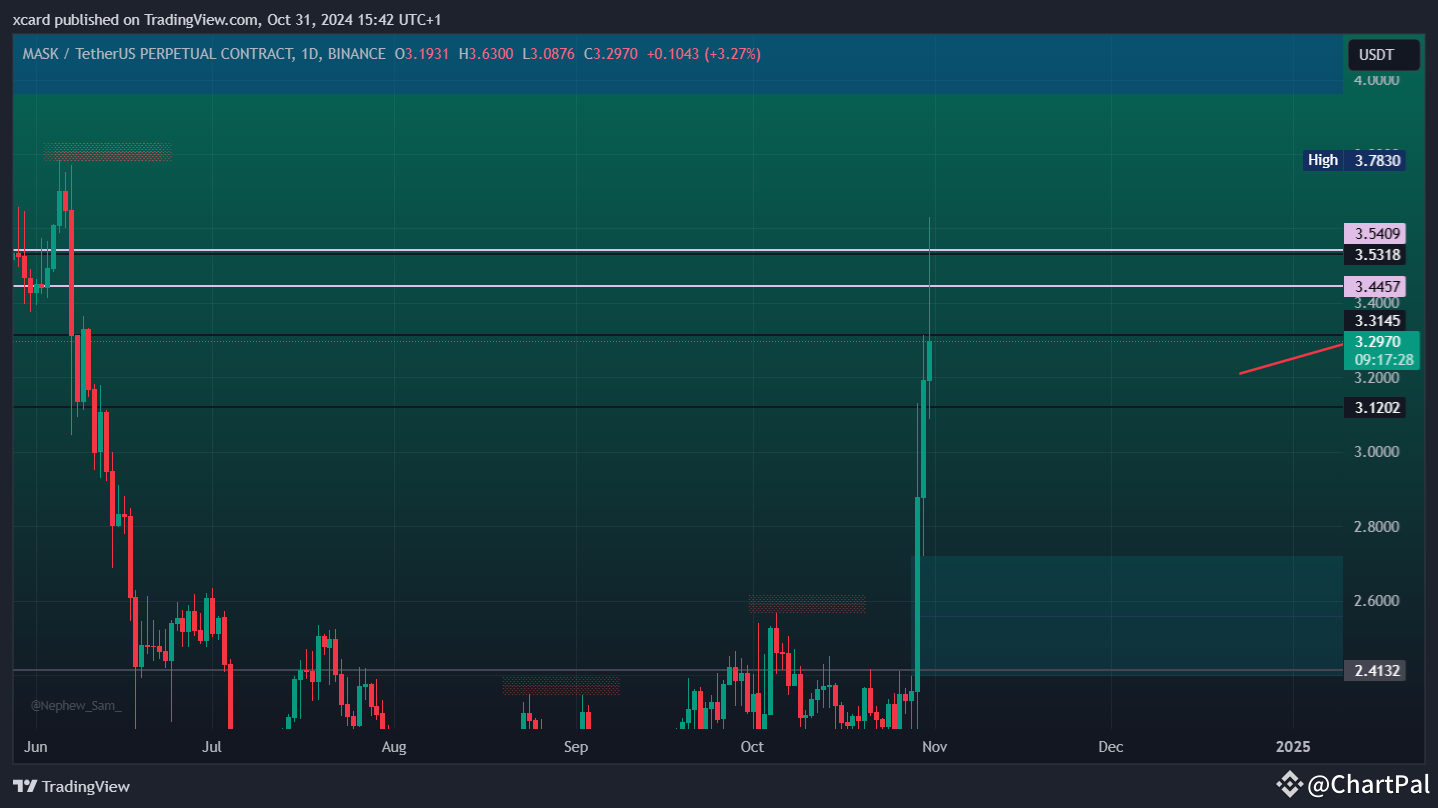Click the 3.4457 resistance level label
Viewport: 1438px width, 808px height.
point(1374,286)
